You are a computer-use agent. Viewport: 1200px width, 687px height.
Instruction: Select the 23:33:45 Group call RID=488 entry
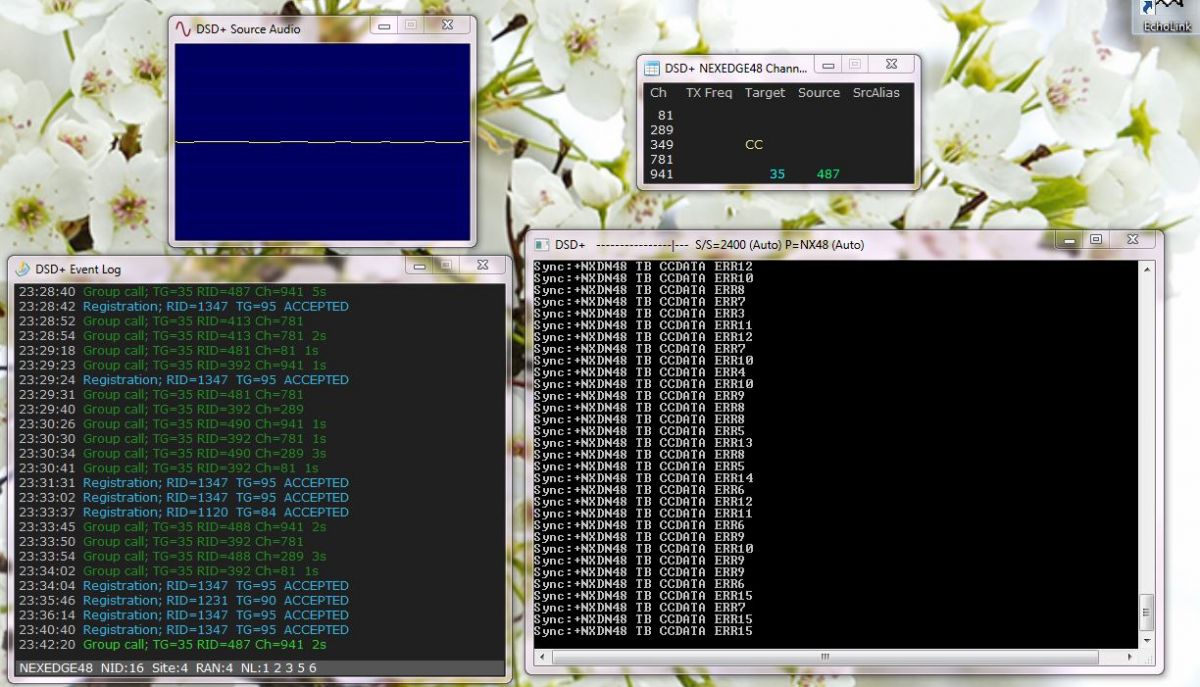tap(172, 527)
